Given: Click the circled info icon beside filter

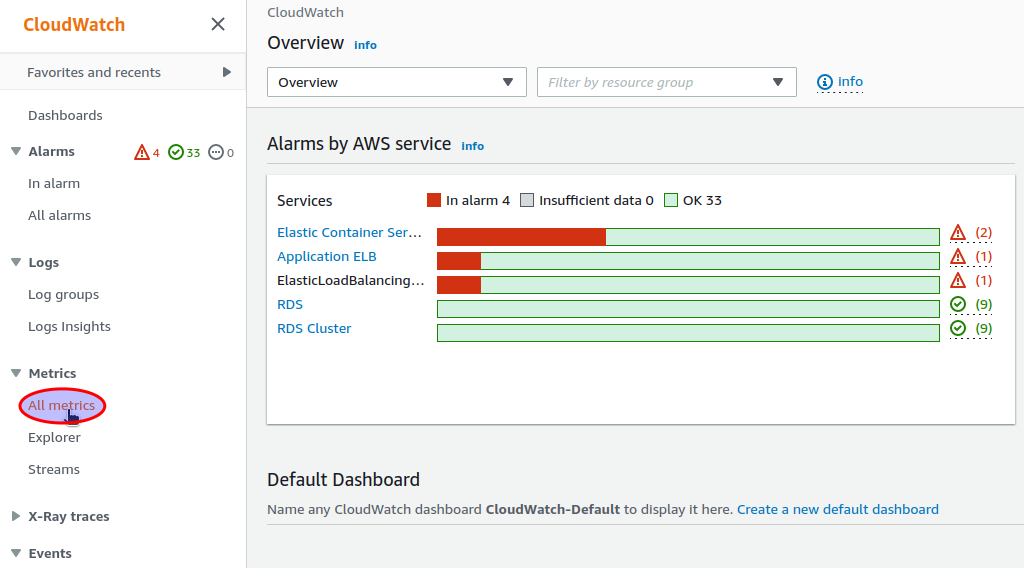Looking at the screenshot, I should click(825, 82).
